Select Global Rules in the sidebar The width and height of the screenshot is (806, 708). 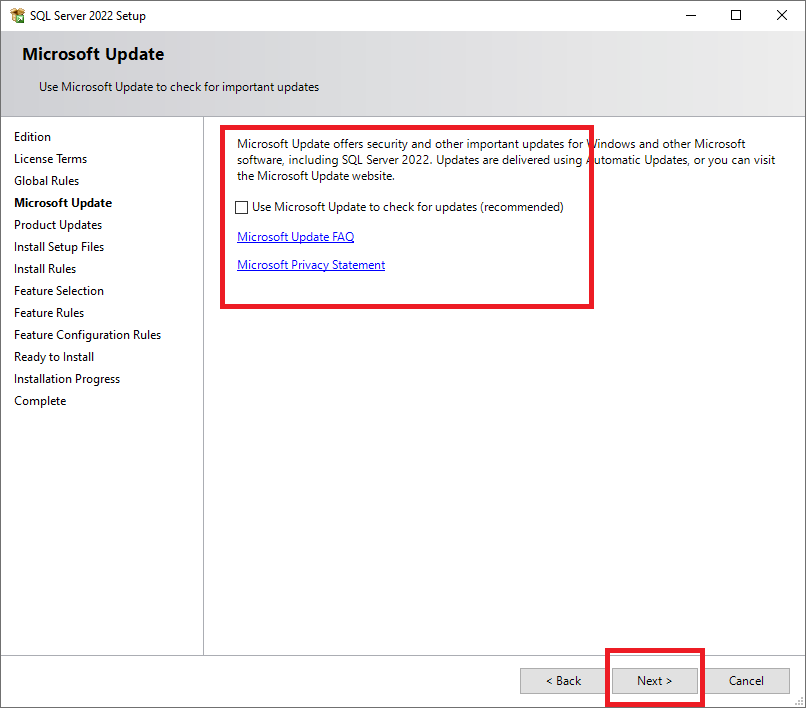tap(46, 181)
